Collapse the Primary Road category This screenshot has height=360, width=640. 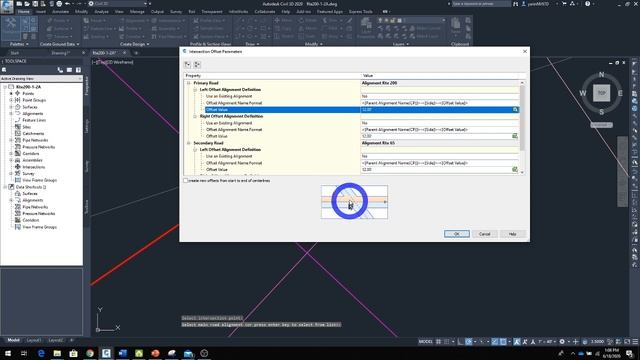tap(189, 83)
